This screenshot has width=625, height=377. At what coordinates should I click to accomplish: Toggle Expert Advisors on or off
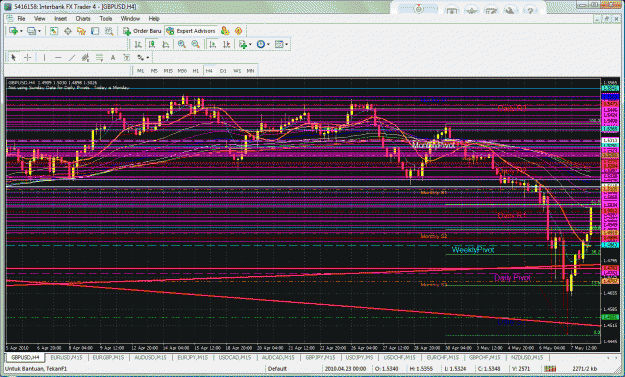[x=191, y=31]
